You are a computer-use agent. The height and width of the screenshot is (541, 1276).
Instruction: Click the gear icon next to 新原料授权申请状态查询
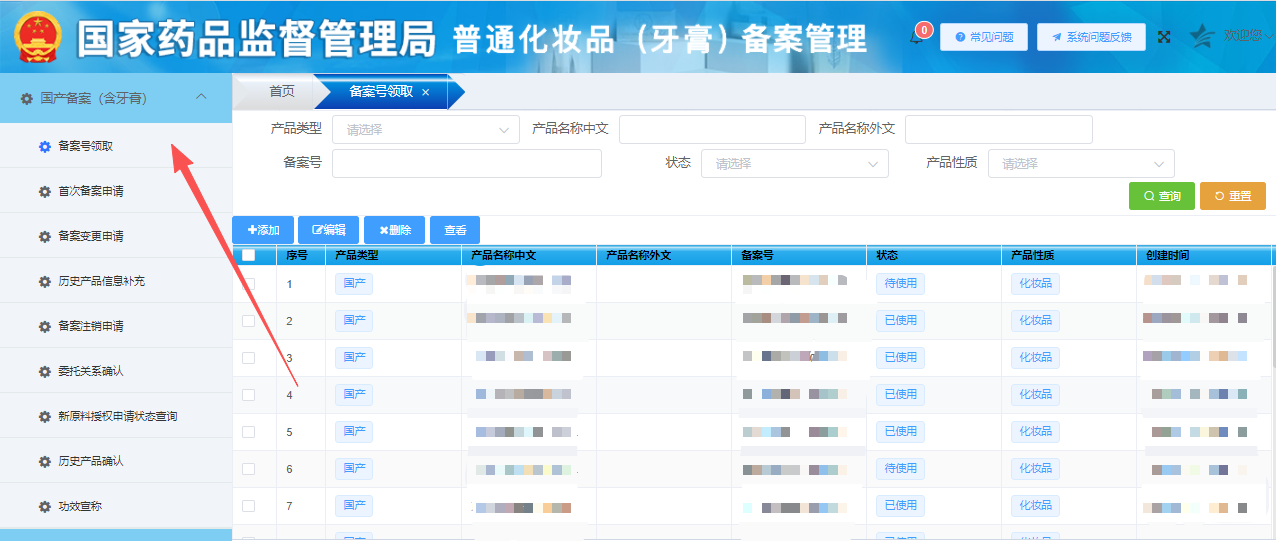coord(44,416)
